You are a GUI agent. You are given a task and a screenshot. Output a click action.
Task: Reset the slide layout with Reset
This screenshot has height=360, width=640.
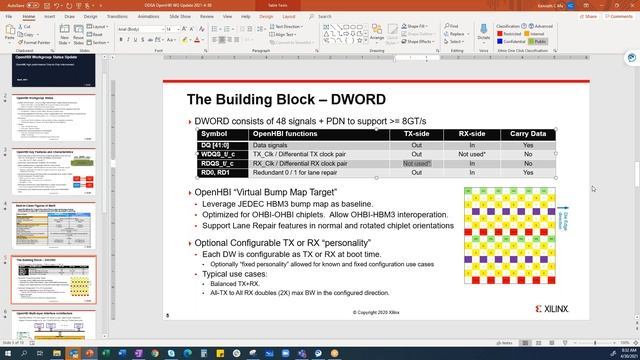(95, 35)
